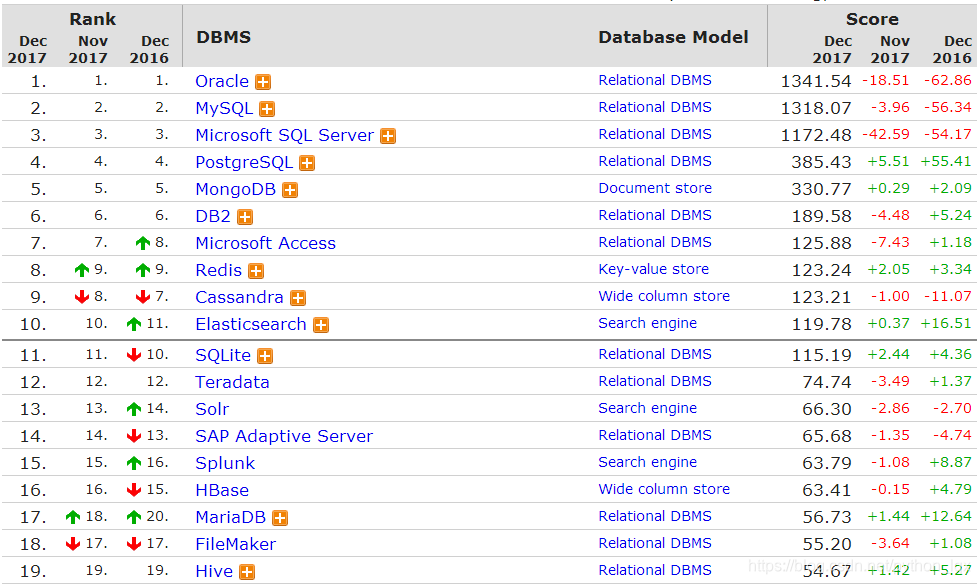This screenshot has width=980, height=584.
Task: Click Key-value store model in Redis row
Action: [654, 269]
